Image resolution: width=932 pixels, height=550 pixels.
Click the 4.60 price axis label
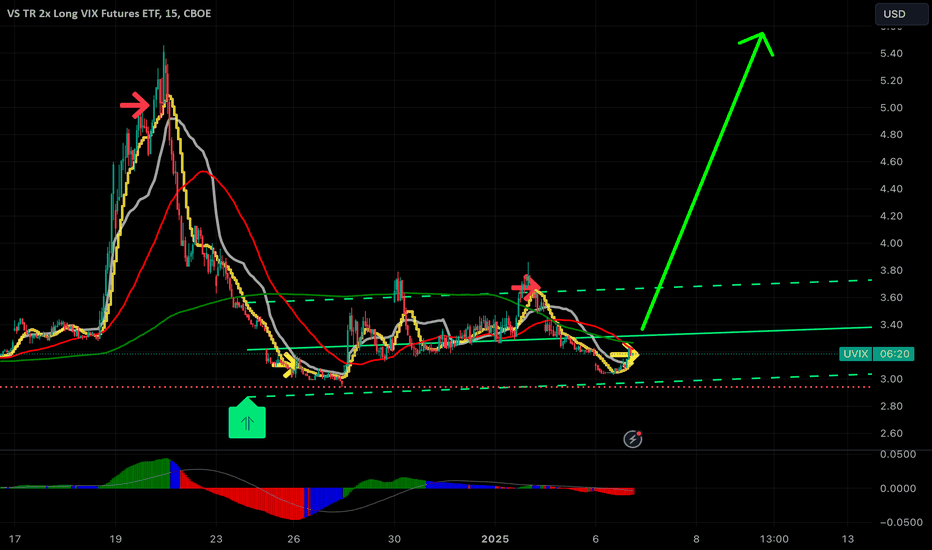(891, 162)
